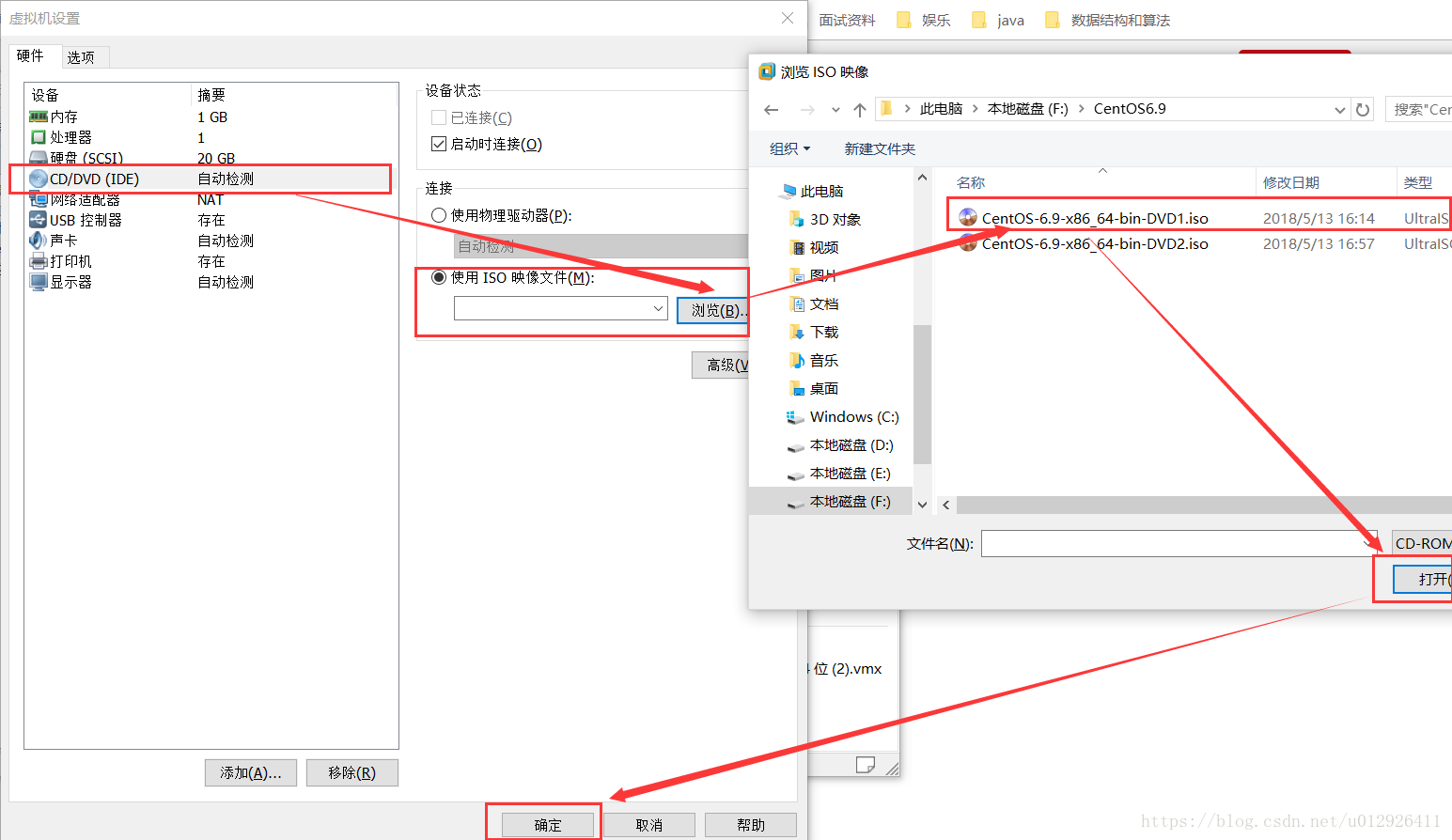Expand breadcrumb chevron after 此电脑
The image size is (1452, 840).
tap(976, 109)
